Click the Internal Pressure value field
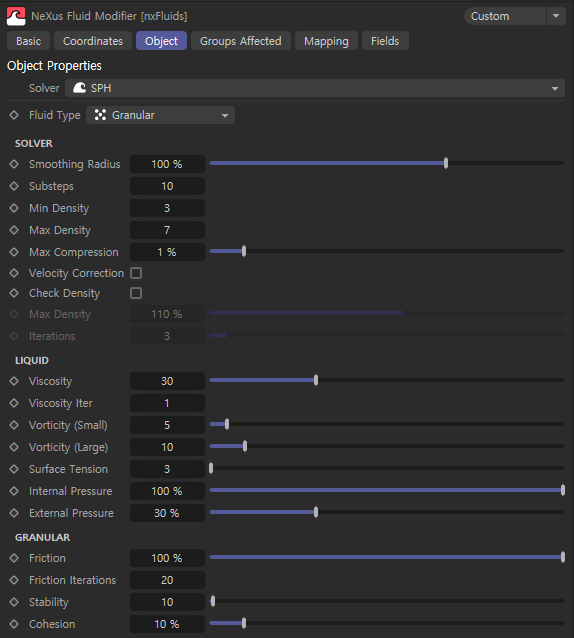Screen dimensions: 574x638 pos(167,491)
